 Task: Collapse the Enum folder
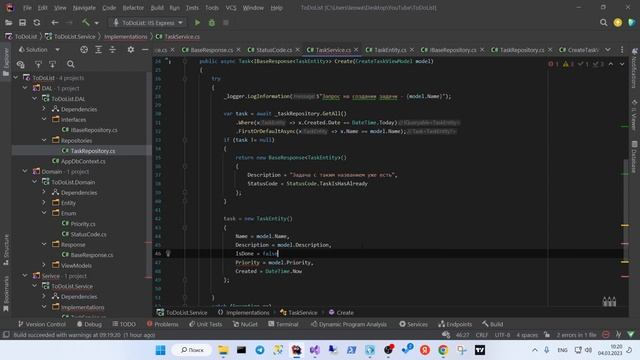44,213
